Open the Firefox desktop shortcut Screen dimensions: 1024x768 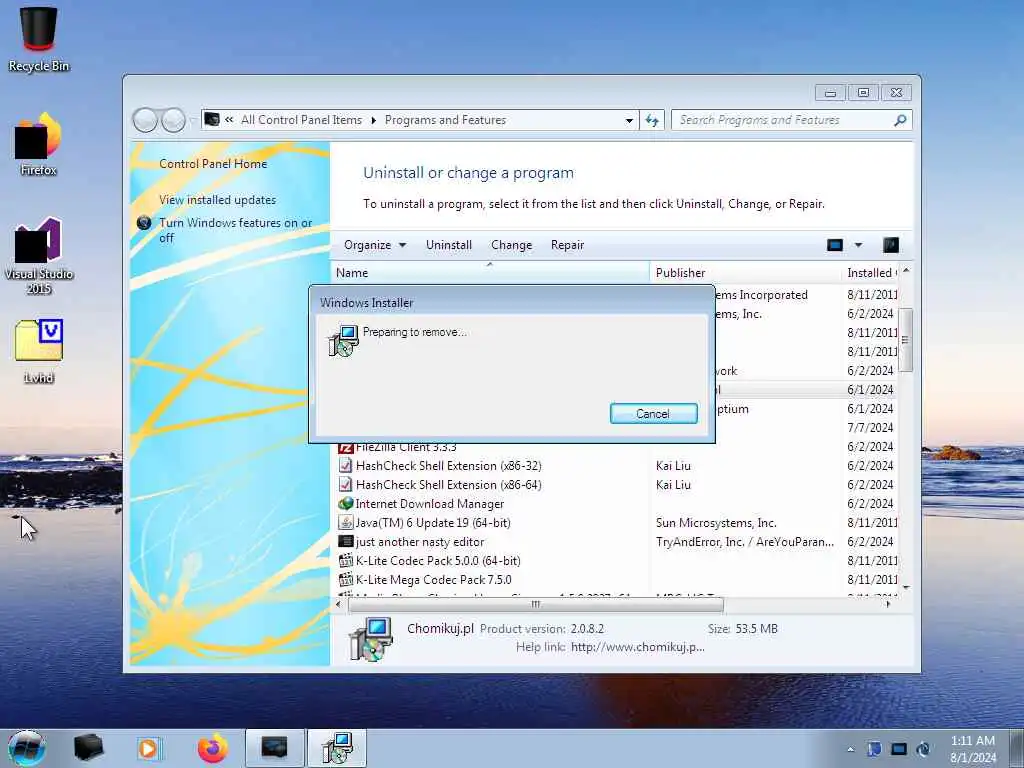(39, 144)
